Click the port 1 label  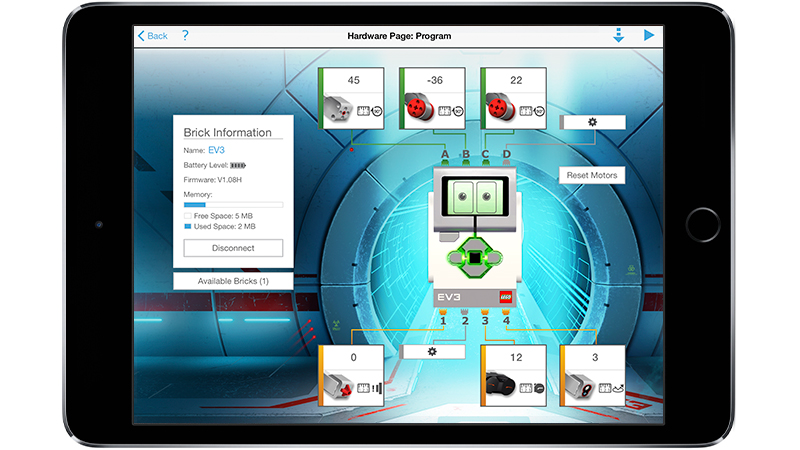[x=443, y=321]
